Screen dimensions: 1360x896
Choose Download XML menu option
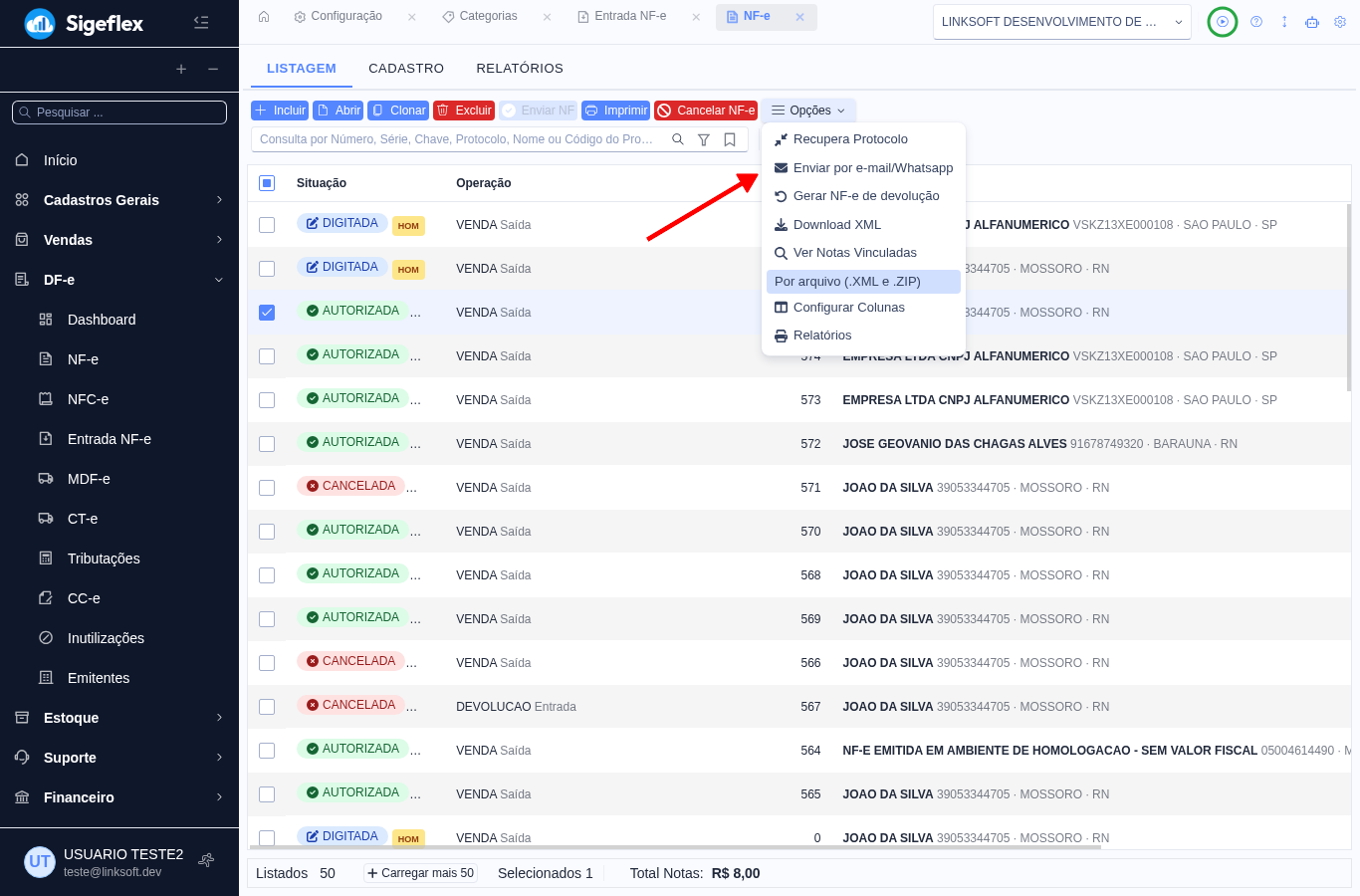pyautogui.click(x=863, y=225)
